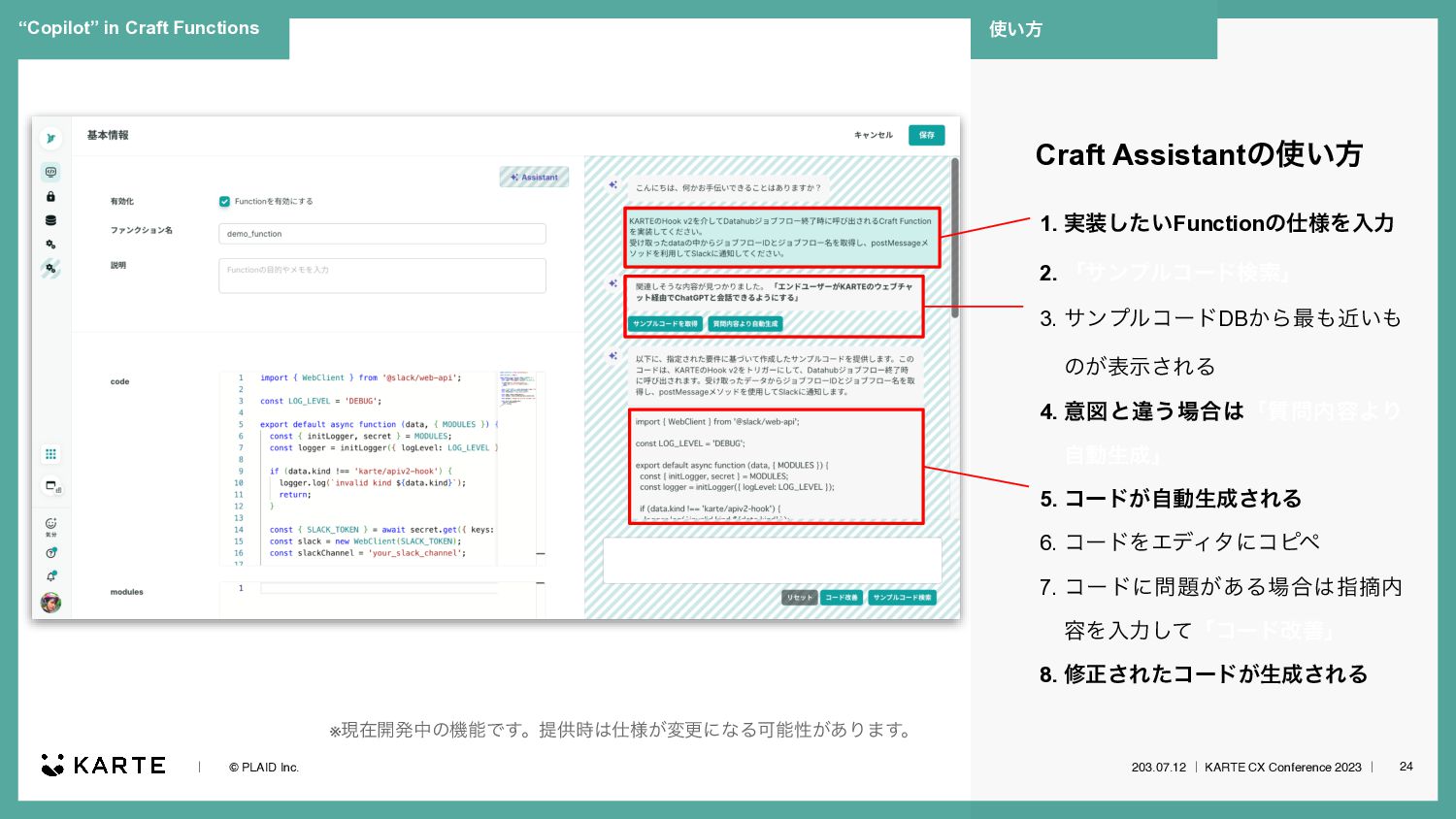Click step 1 実装したいFunctionの仕様を入力 text
This screenshot has height=819, width=1456.
1229,223
